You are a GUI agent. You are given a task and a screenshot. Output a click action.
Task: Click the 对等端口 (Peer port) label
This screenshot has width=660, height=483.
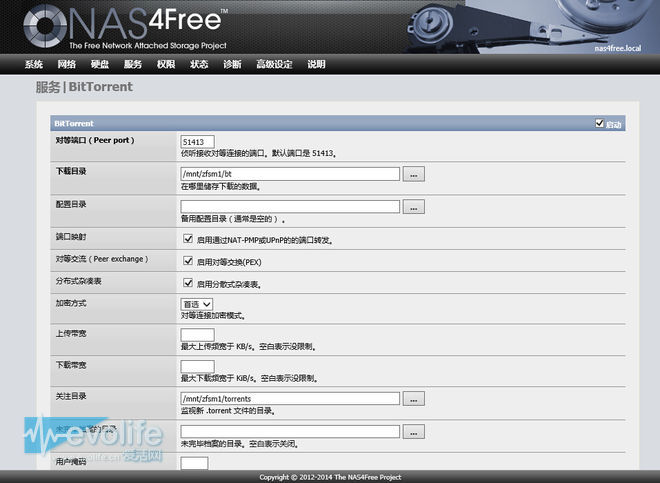pyautogui.click(x=95, y=140)
